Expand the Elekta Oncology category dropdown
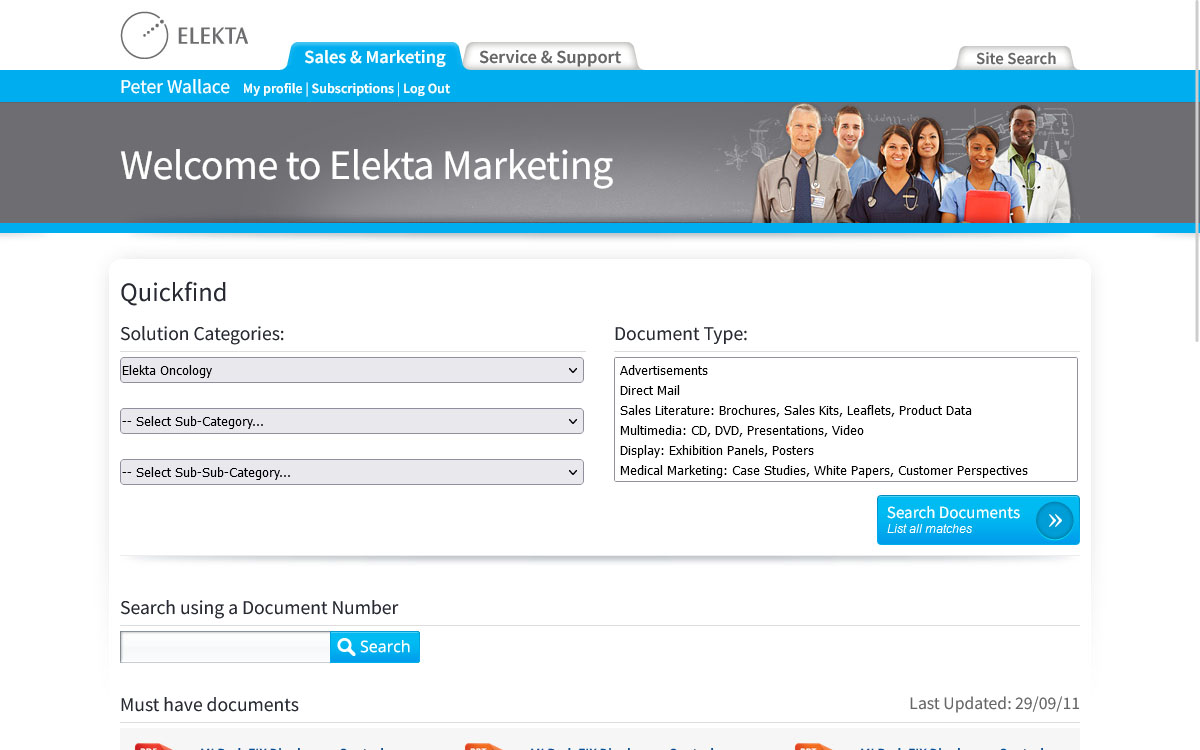This screenshot has height=750, width=1200. pyautogui.click(x=351, y=370)
